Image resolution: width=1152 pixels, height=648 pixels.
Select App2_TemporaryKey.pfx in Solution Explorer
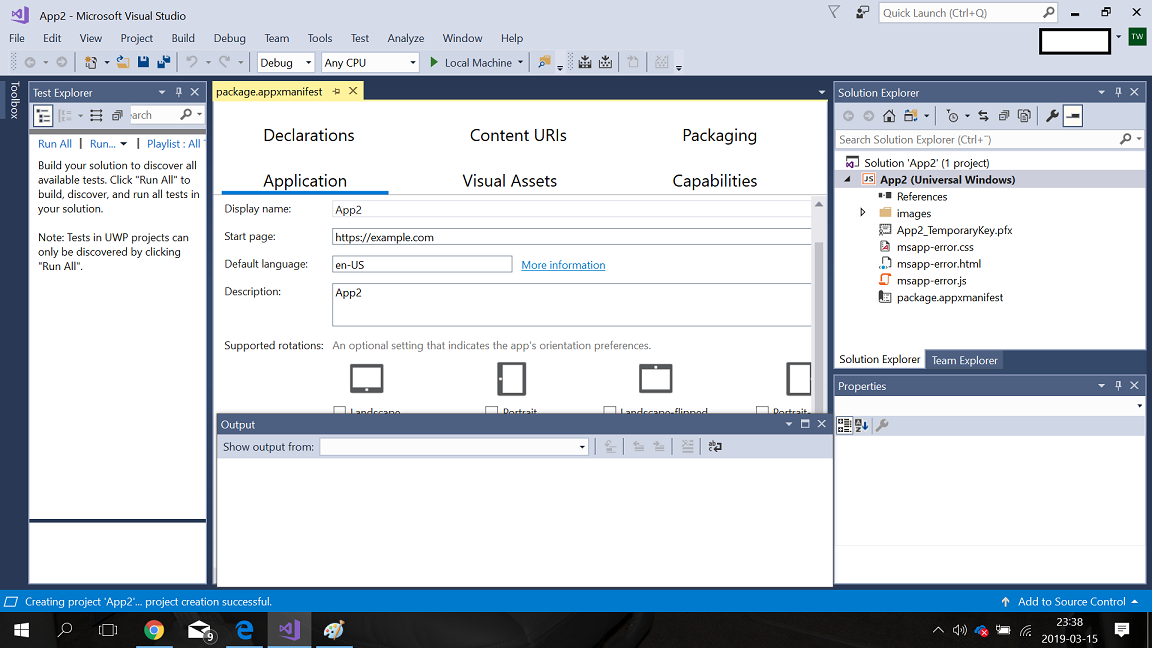954,230
